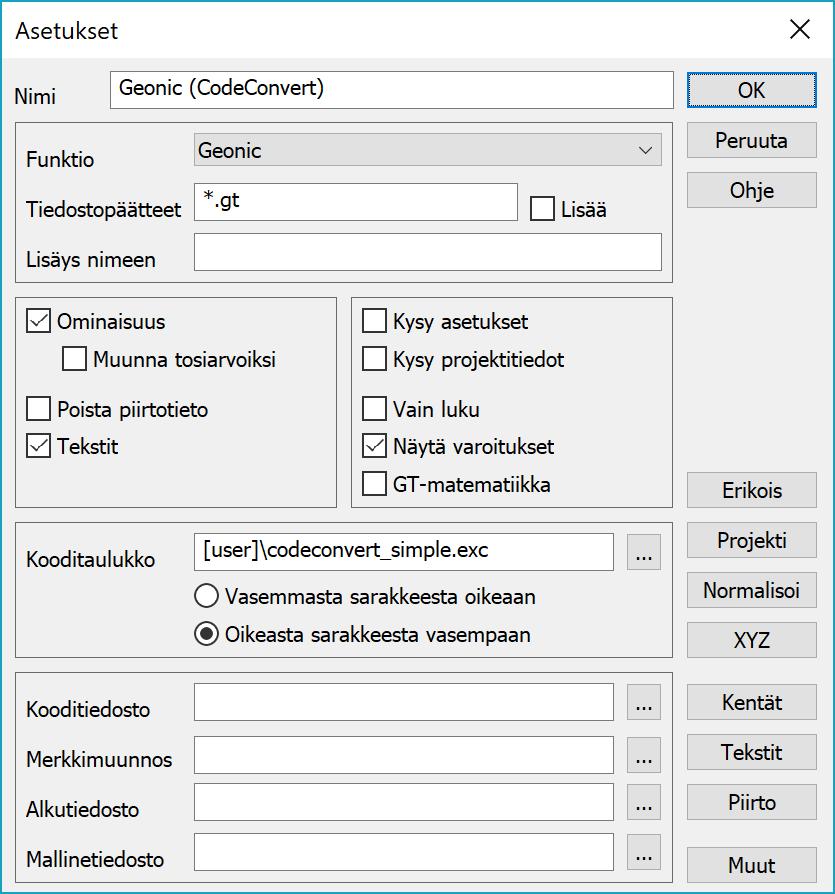Viewport: 835px width, 894px height.
Task: Select Oikeasta sarakkeesta vasempaan radio option
Action: tap(206, 634)
